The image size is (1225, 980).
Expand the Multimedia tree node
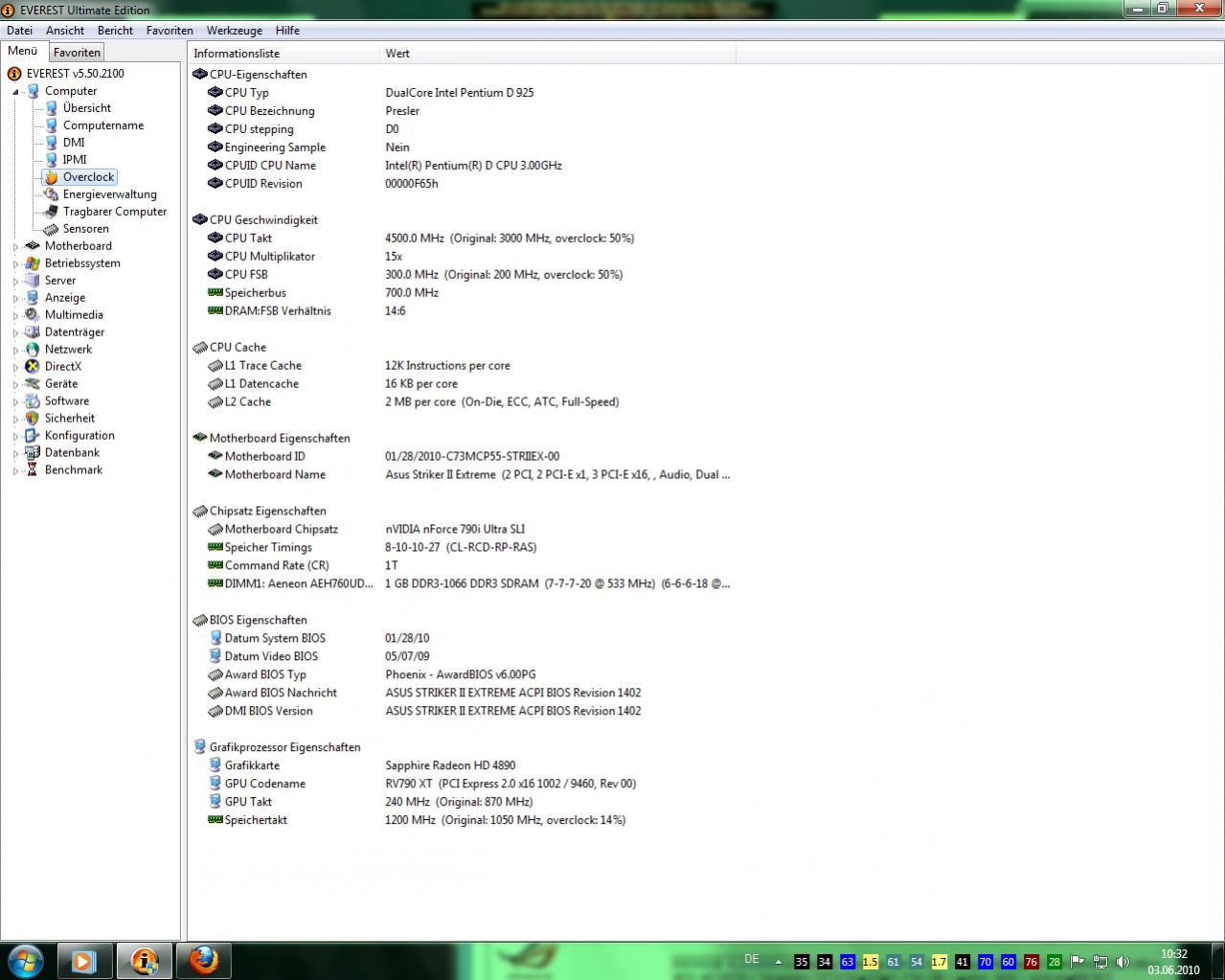click(15, 316)
